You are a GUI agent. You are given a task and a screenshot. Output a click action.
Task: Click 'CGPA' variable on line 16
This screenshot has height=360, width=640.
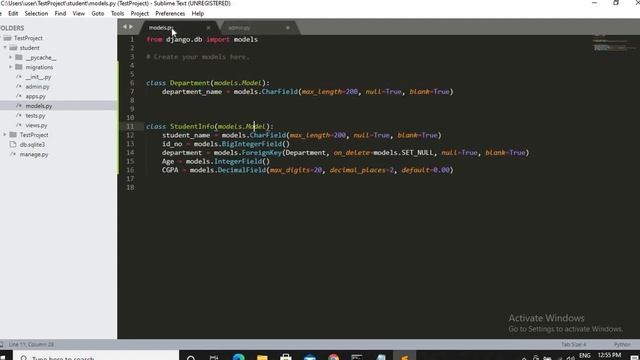[x=170, y=170]
